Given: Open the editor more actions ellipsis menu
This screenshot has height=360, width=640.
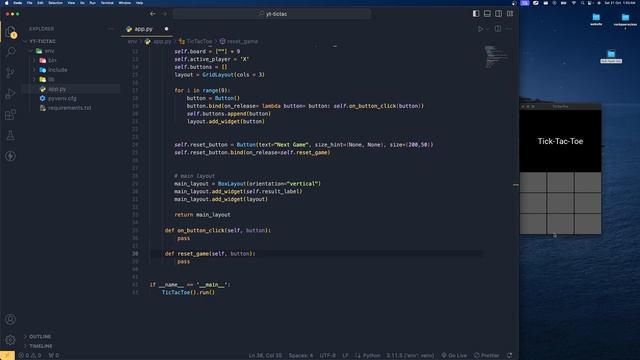Looking at the screenshot, I should click(509, 29).
